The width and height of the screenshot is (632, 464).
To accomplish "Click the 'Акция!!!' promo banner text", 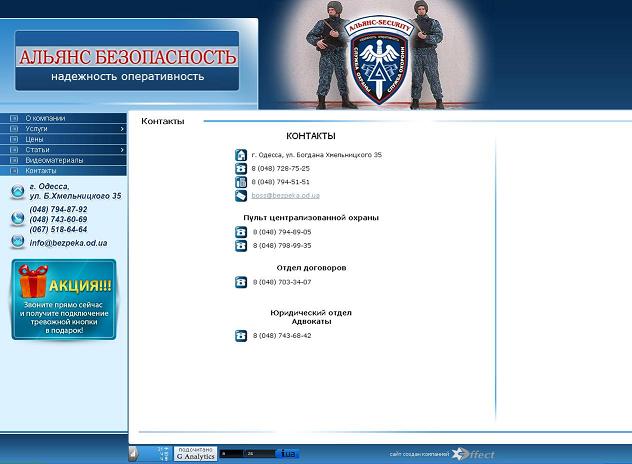I will tap(80, 285).
